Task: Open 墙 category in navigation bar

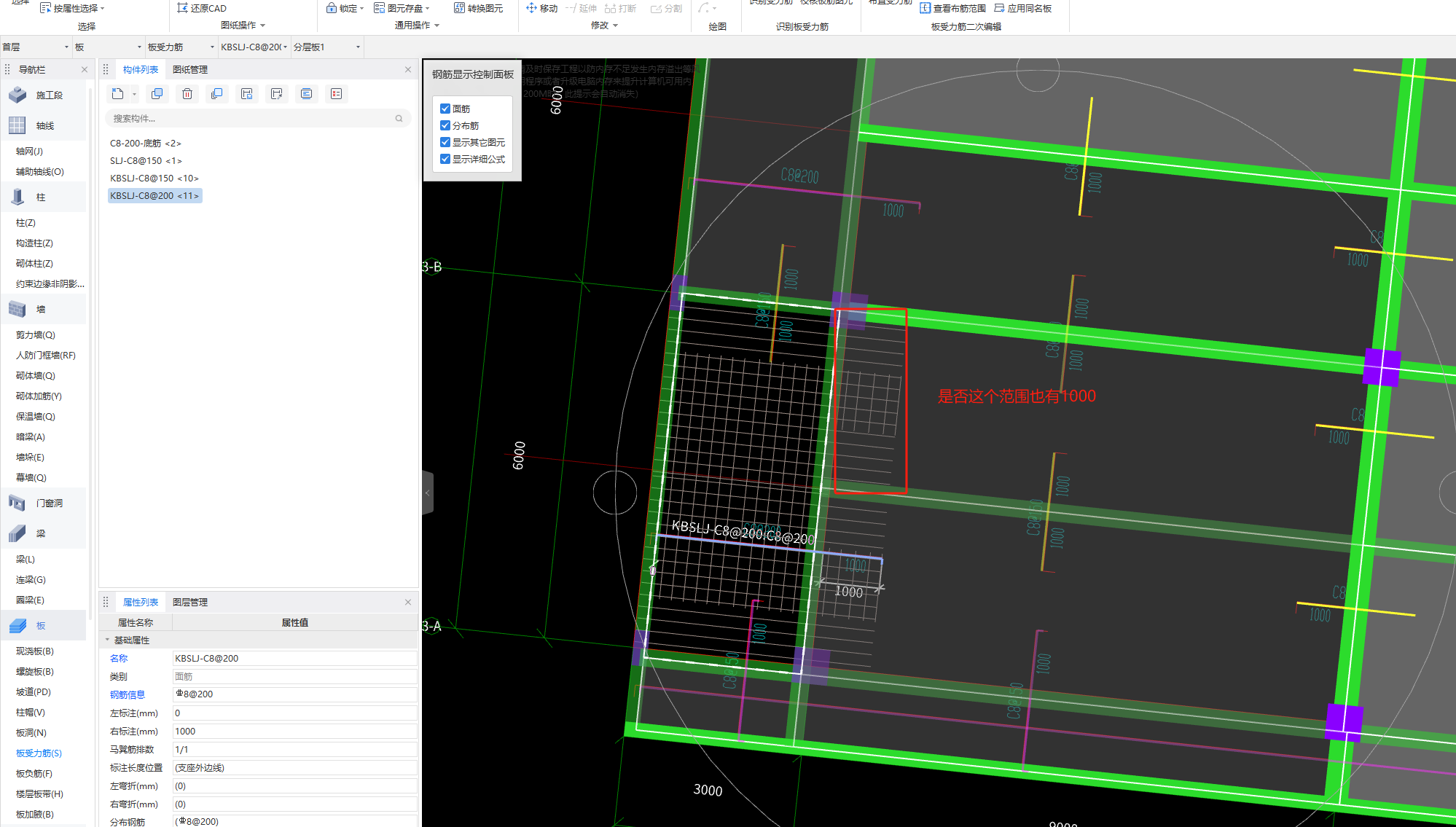Action: point(44,309)
